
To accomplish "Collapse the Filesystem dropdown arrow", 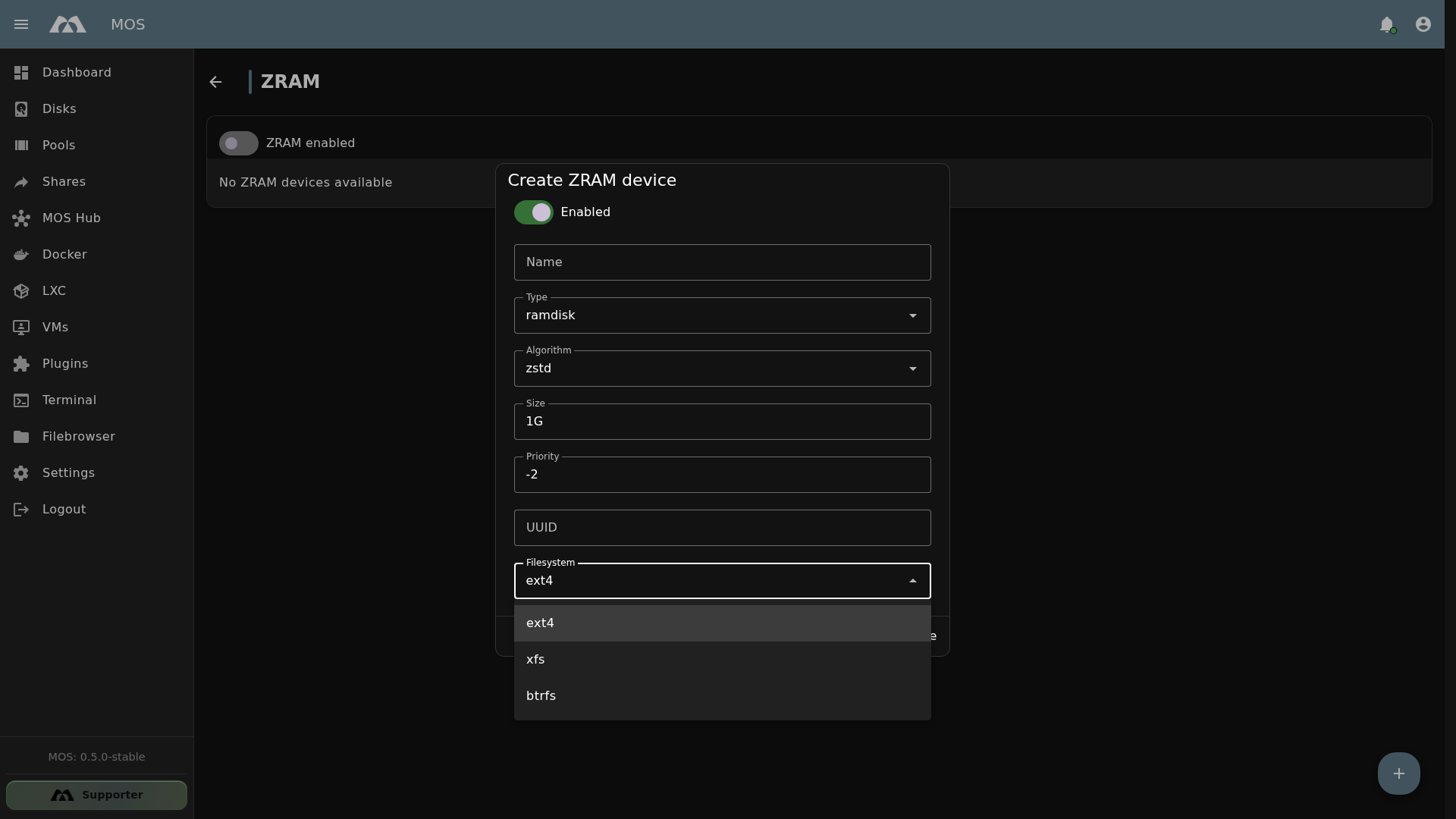I will point(913,581).
